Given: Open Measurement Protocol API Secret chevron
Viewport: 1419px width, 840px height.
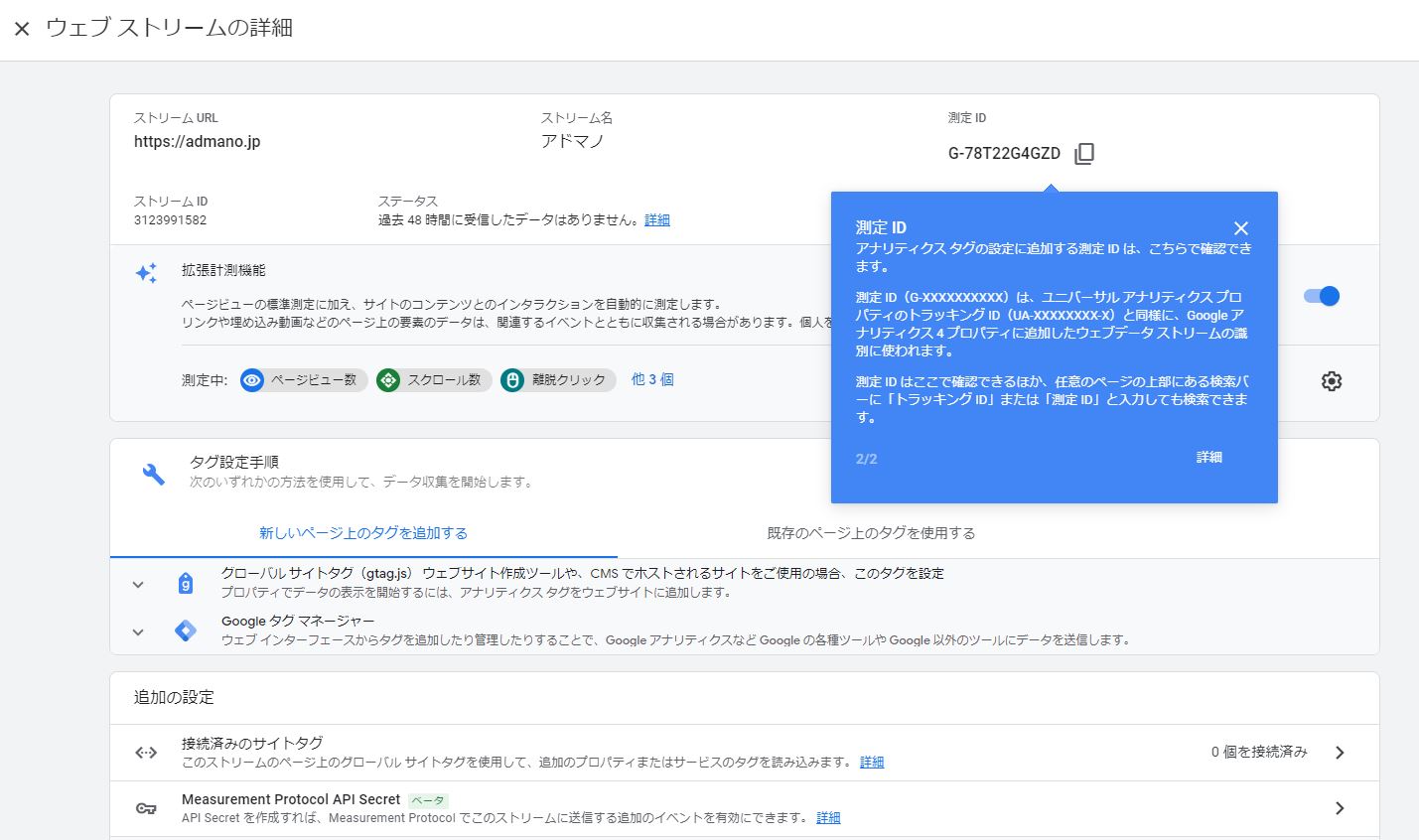Looking at the screenshot, I should 1340,808.
